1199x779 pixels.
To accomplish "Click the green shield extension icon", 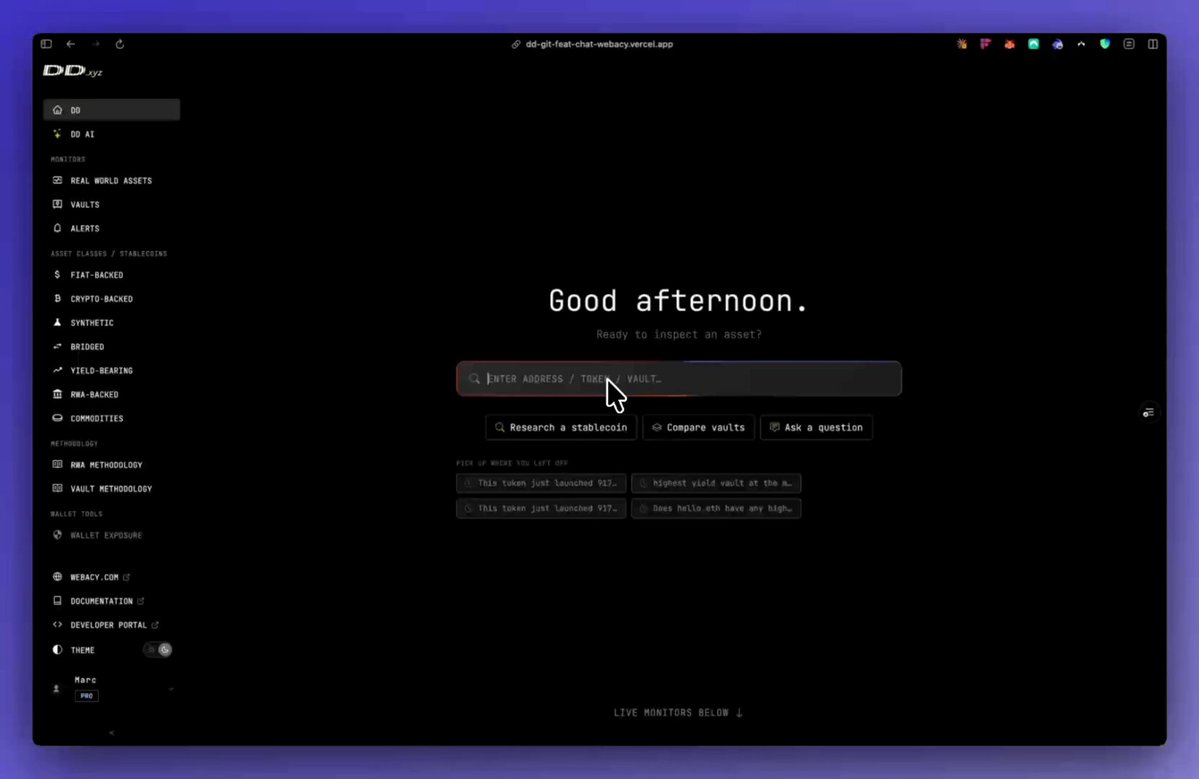I will click(1105, 44).
